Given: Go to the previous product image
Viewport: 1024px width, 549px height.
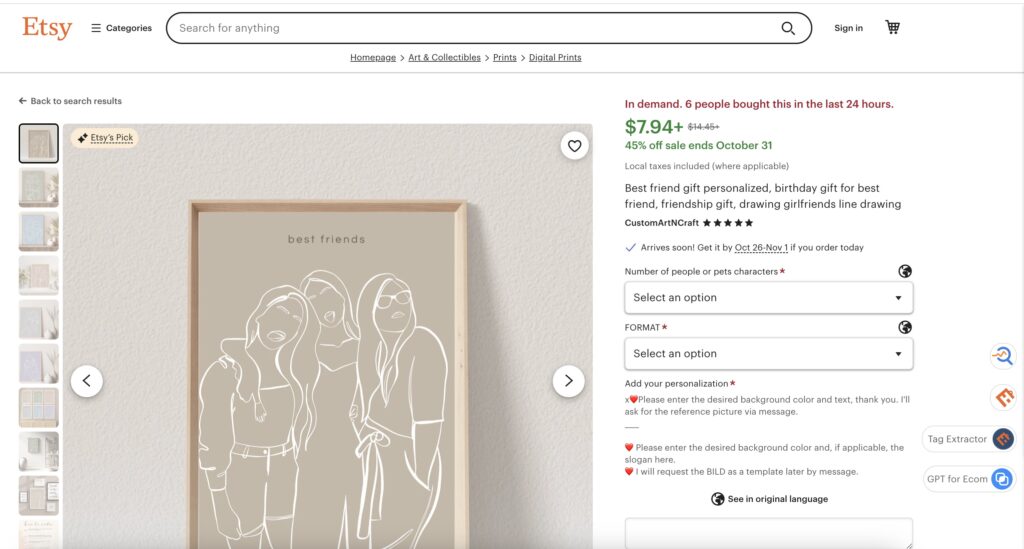Looking at the screenshot, I should click(87, 380).
